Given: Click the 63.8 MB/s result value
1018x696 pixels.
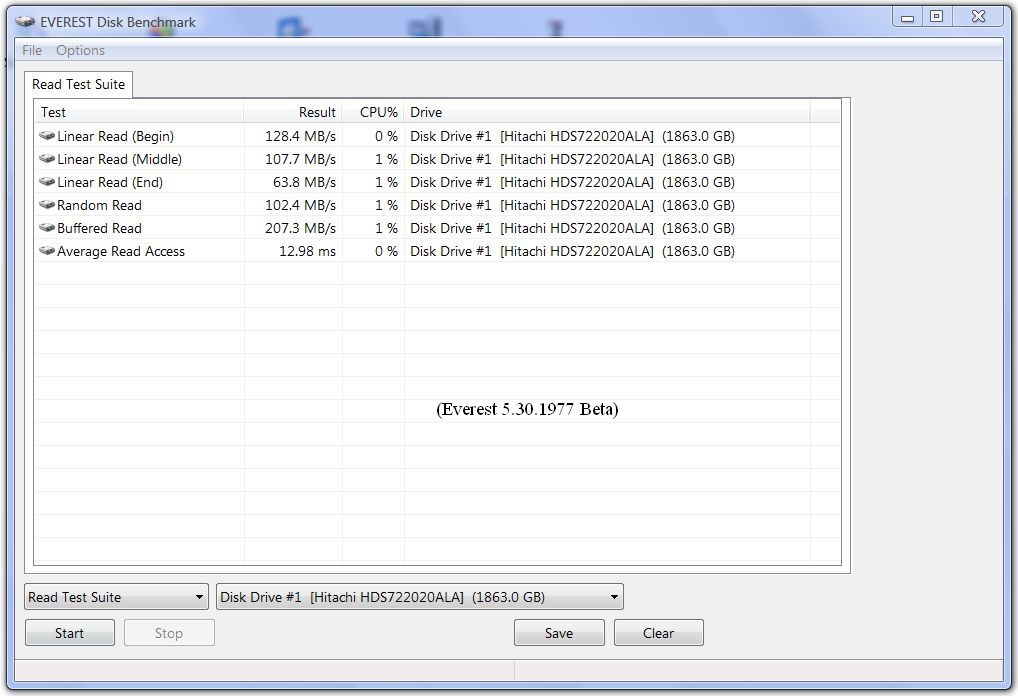Looking at the screenshot, I should pos(304,182).
